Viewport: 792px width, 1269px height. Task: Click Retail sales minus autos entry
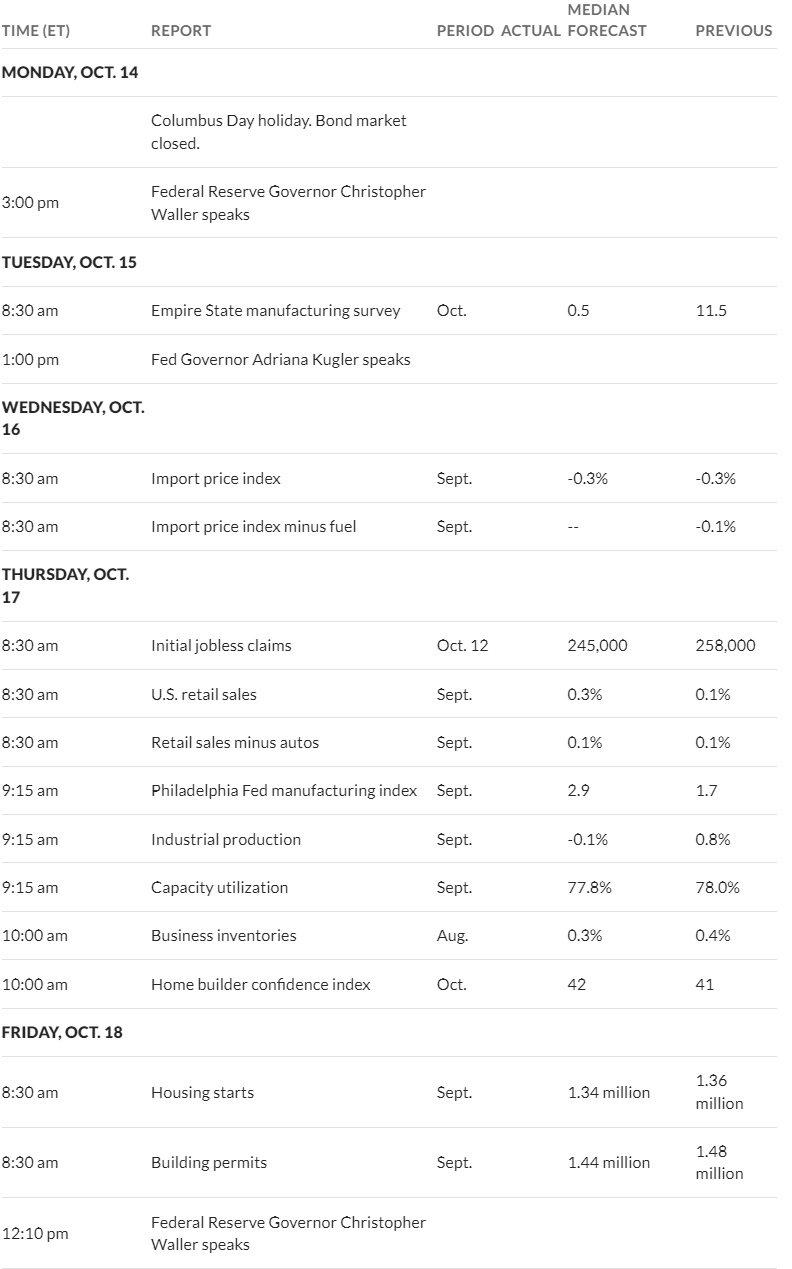pos(235,742)
